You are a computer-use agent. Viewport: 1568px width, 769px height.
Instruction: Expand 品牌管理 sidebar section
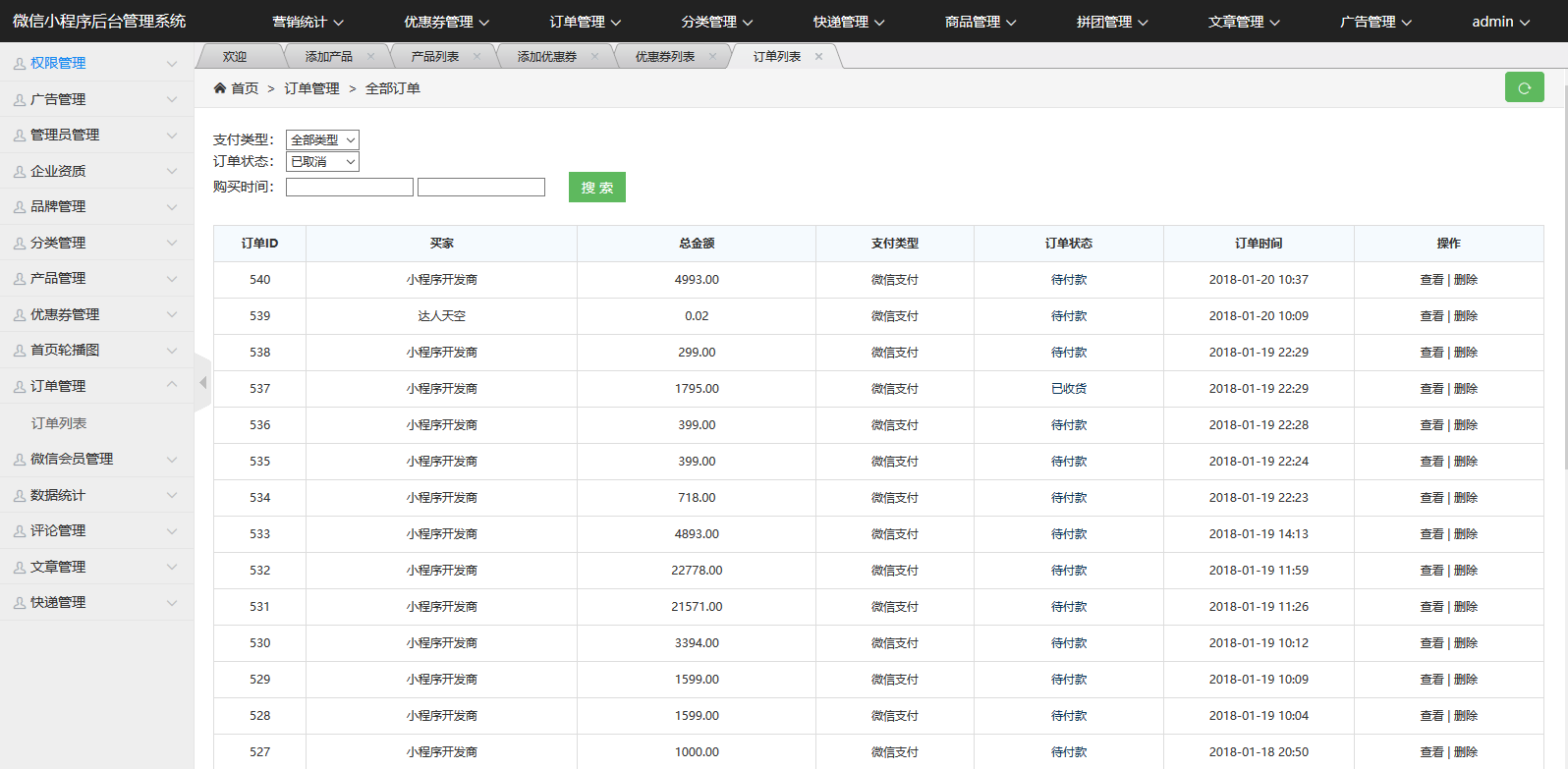pyautogui.click(x=96, y=206)
